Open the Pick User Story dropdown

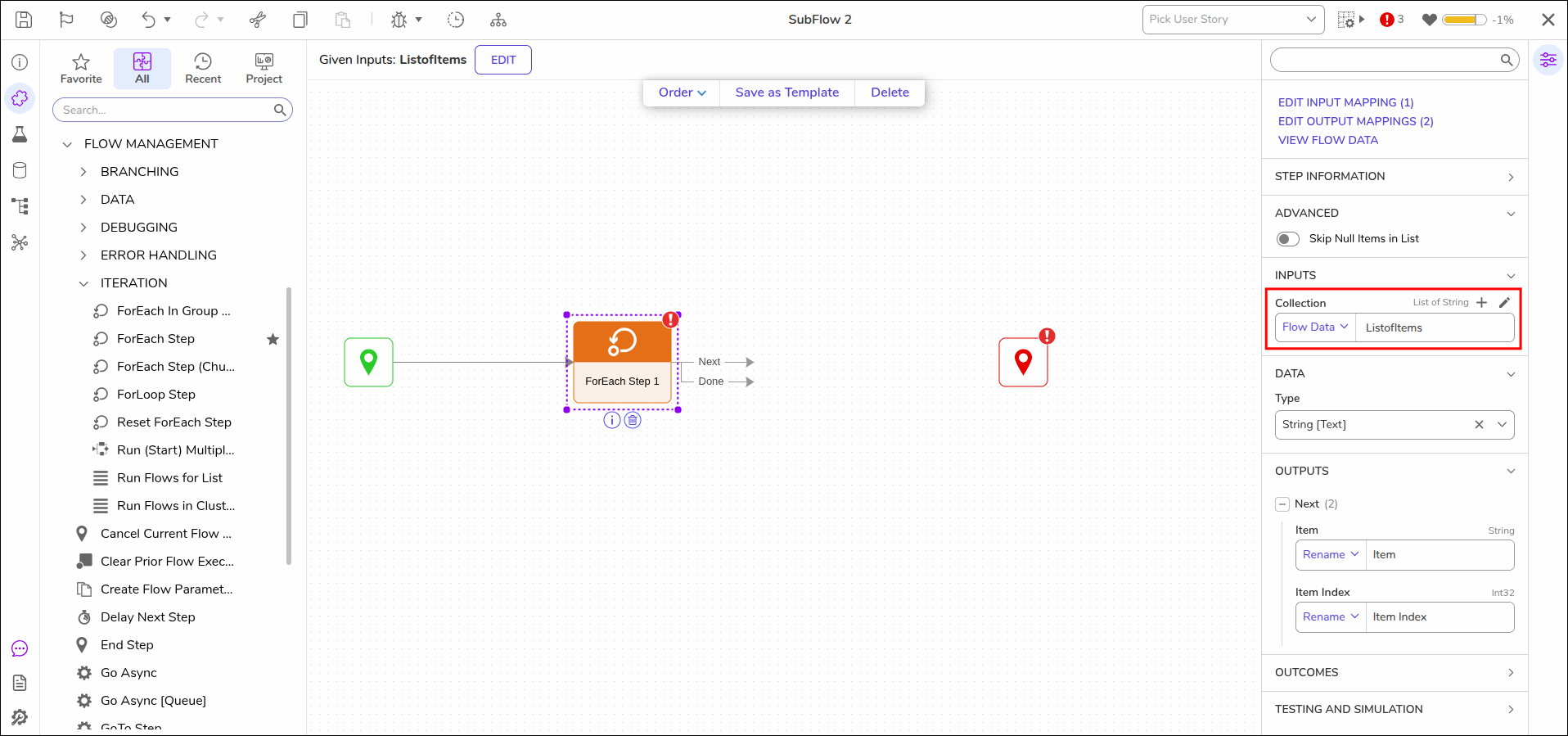[x=1233, y=20]
